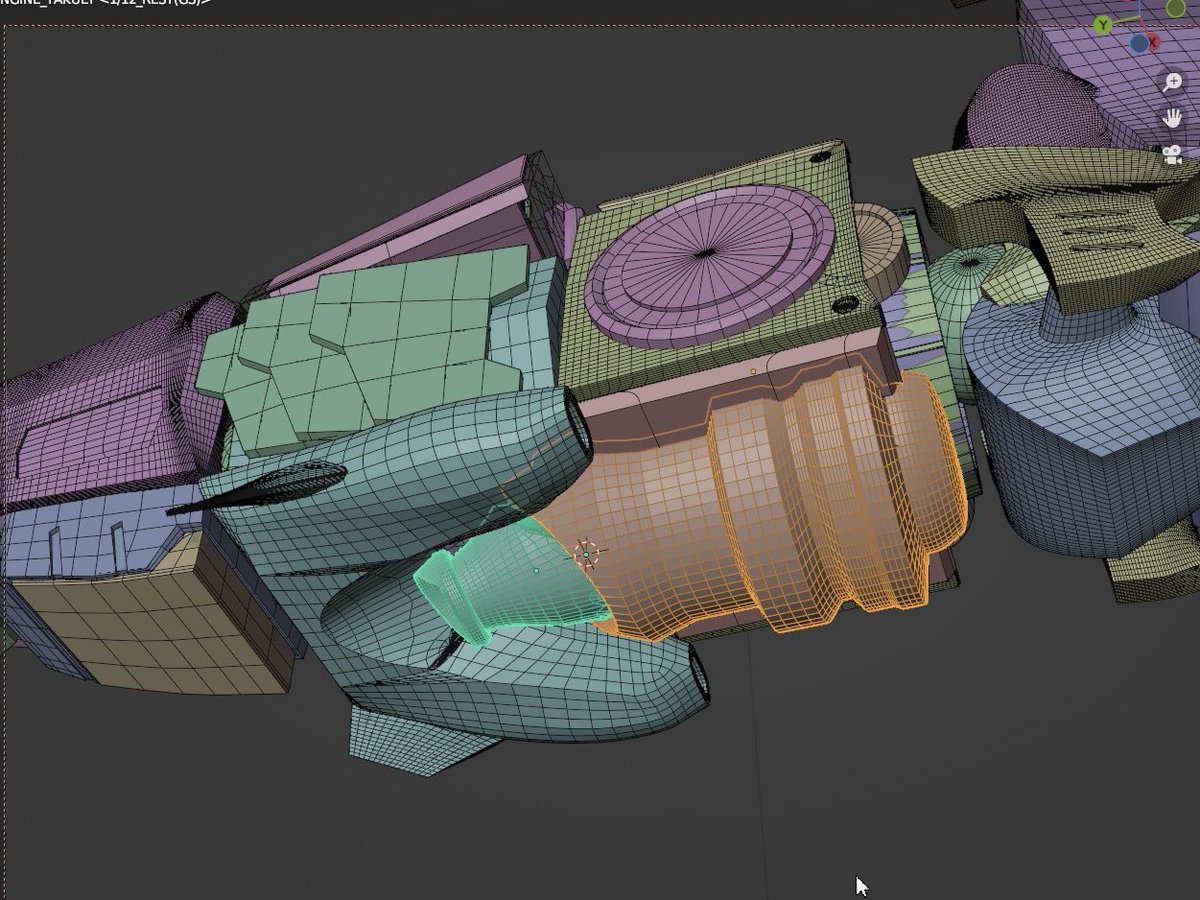Click the blue Z axis gizmo handle
The width and height of the screenshot is (1200, 900).
1139,43
